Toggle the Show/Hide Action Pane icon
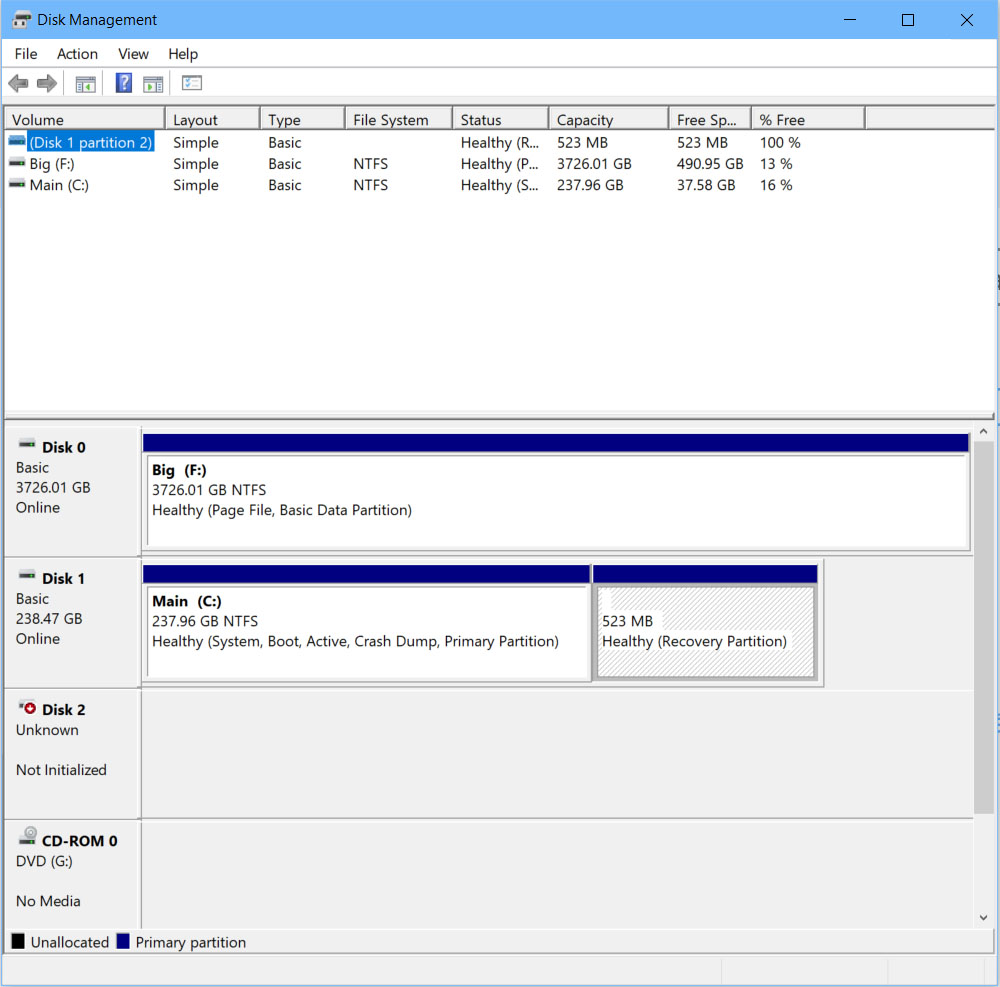The image size is (1000, 987). click(x=153, y=84)
